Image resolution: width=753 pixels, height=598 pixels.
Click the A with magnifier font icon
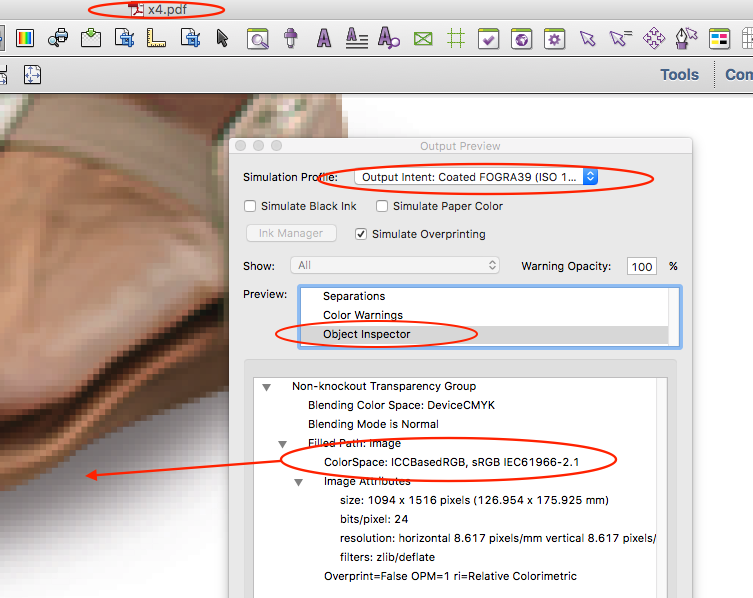click(389, 38)
